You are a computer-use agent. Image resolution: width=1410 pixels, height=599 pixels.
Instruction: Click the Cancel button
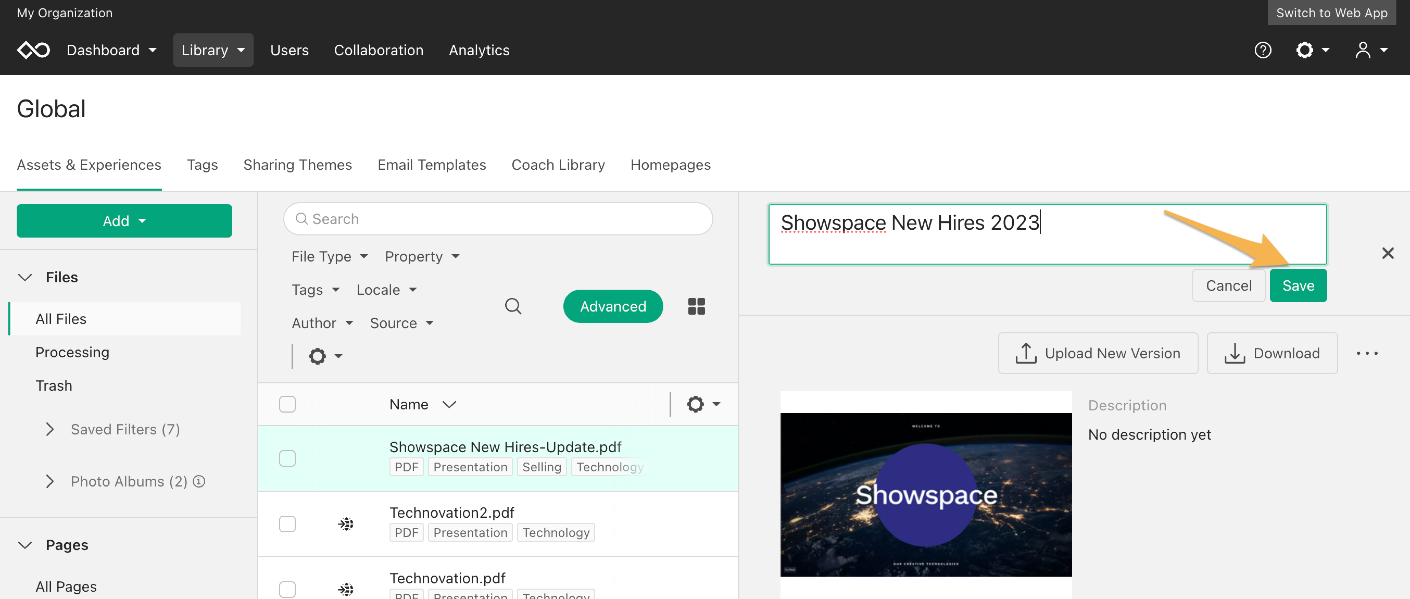pos(1229,286)
